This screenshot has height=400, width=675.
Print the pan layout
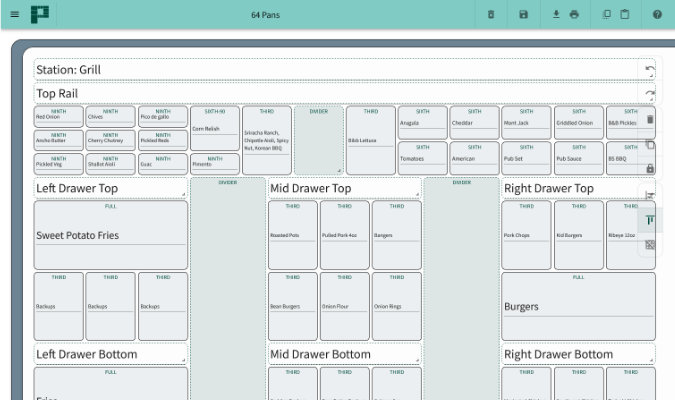tap(574, 14)
